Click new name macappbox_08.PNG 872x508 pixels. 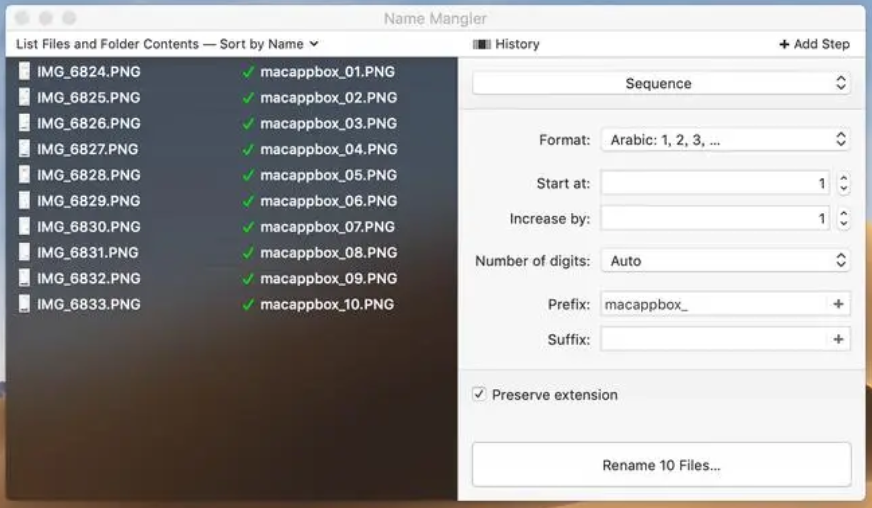[329, 253]
